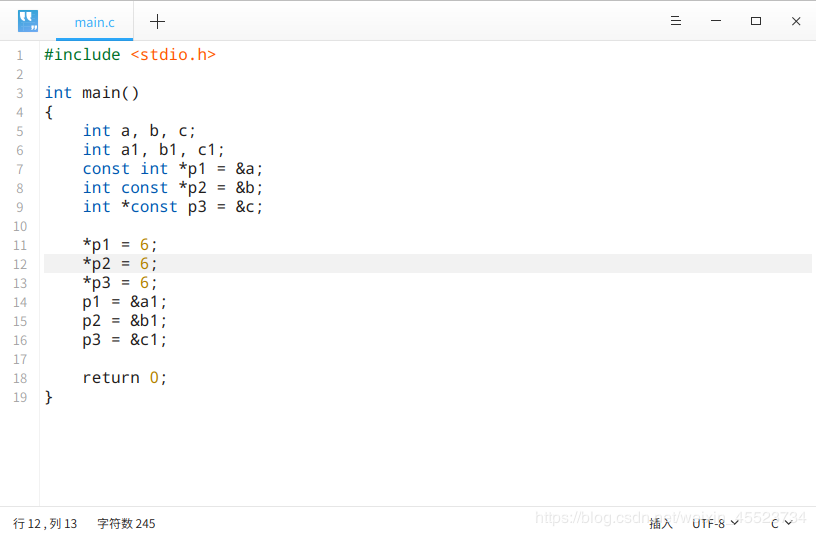Click the line and column indicator
Image resolution: width=816 pixels, height=536 pixels.
45,523
